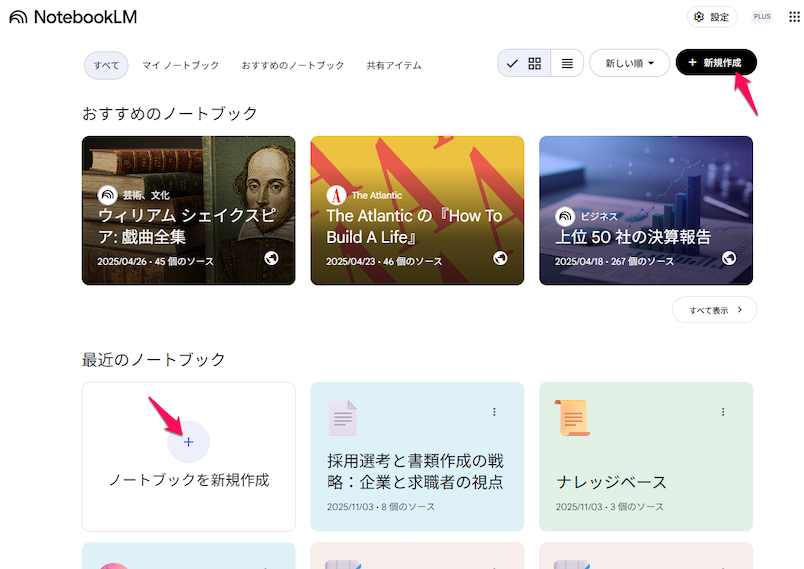
Task: Click ノートブックを新規作成 text
Action: 189,480
